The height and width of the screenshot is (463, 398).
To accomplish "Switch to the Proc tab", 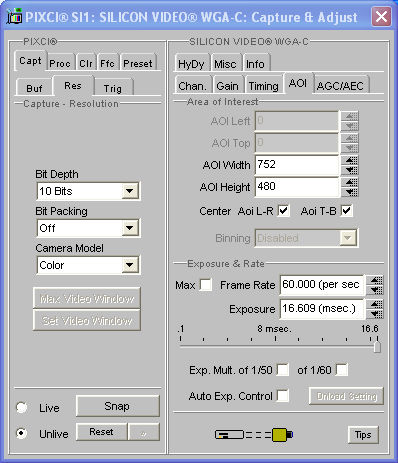I will click(x=60, y=63).
